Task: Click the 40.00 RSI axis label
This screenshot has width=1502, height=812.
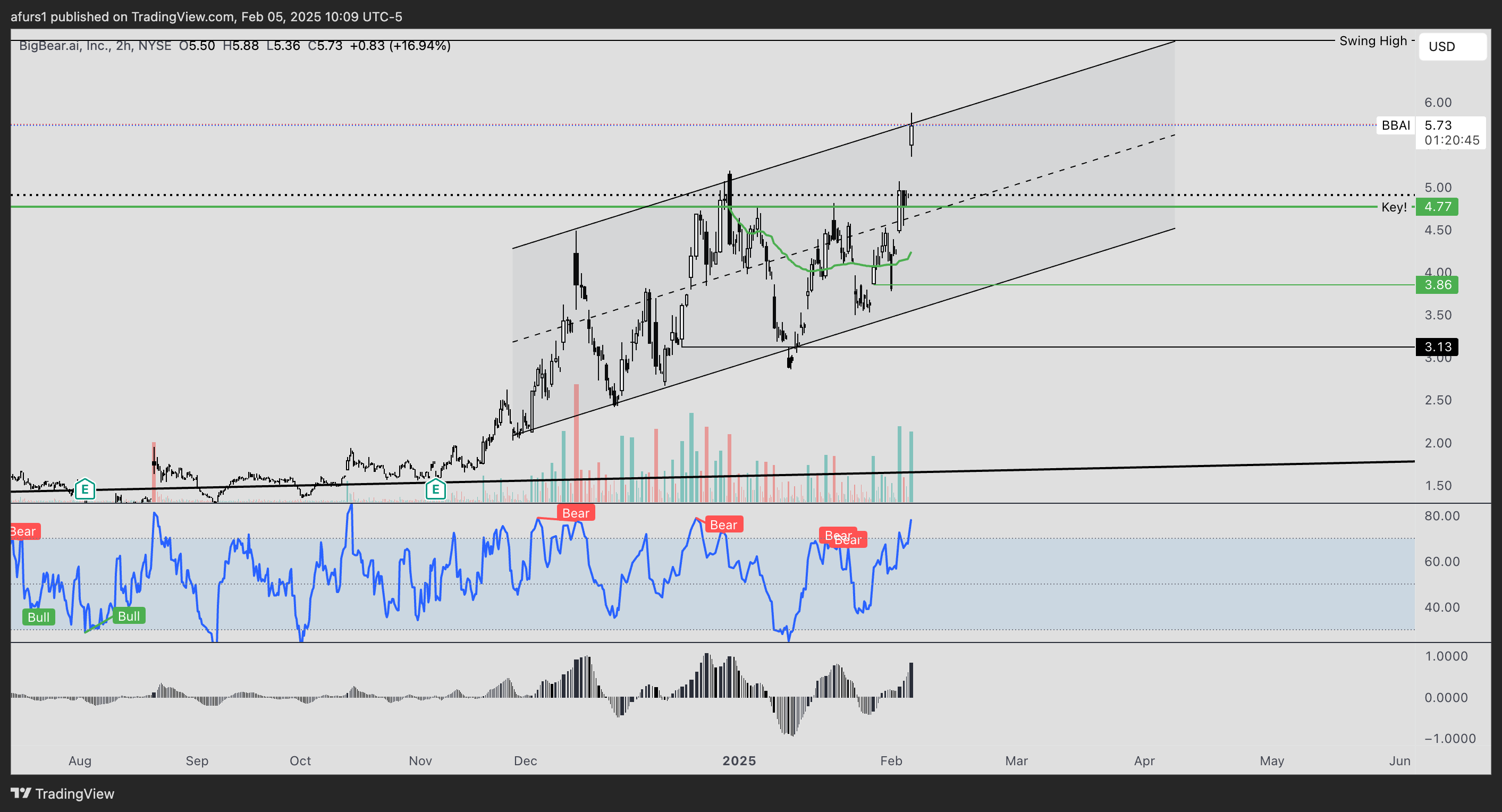Action: (1442, 607)
